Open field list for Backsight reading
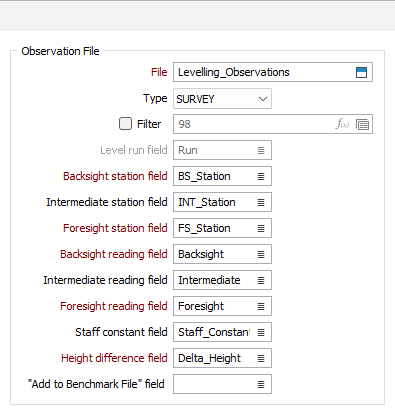 coord(261,254)
